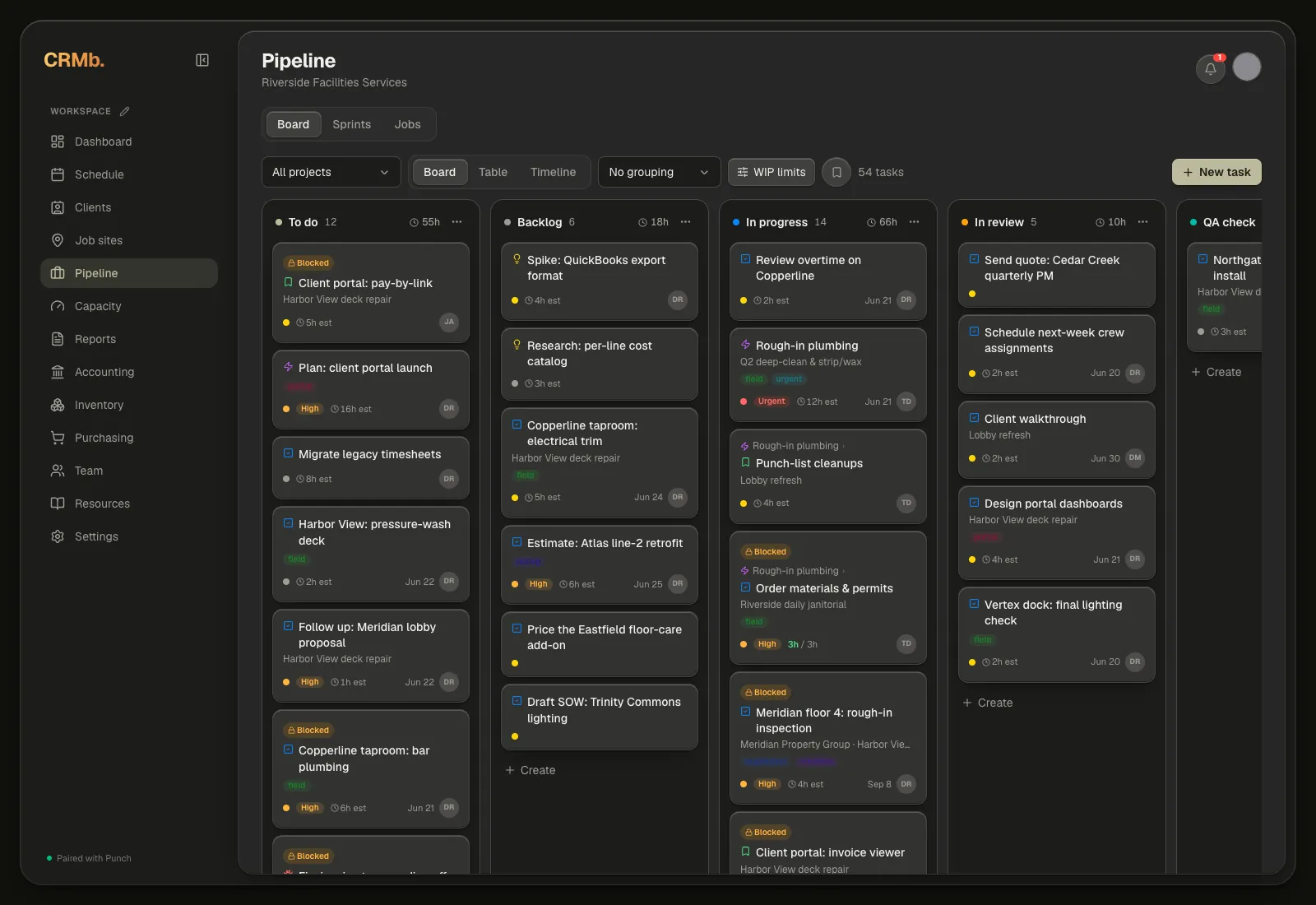
Task: Open Team page
Action: click(x=129, y=471)
